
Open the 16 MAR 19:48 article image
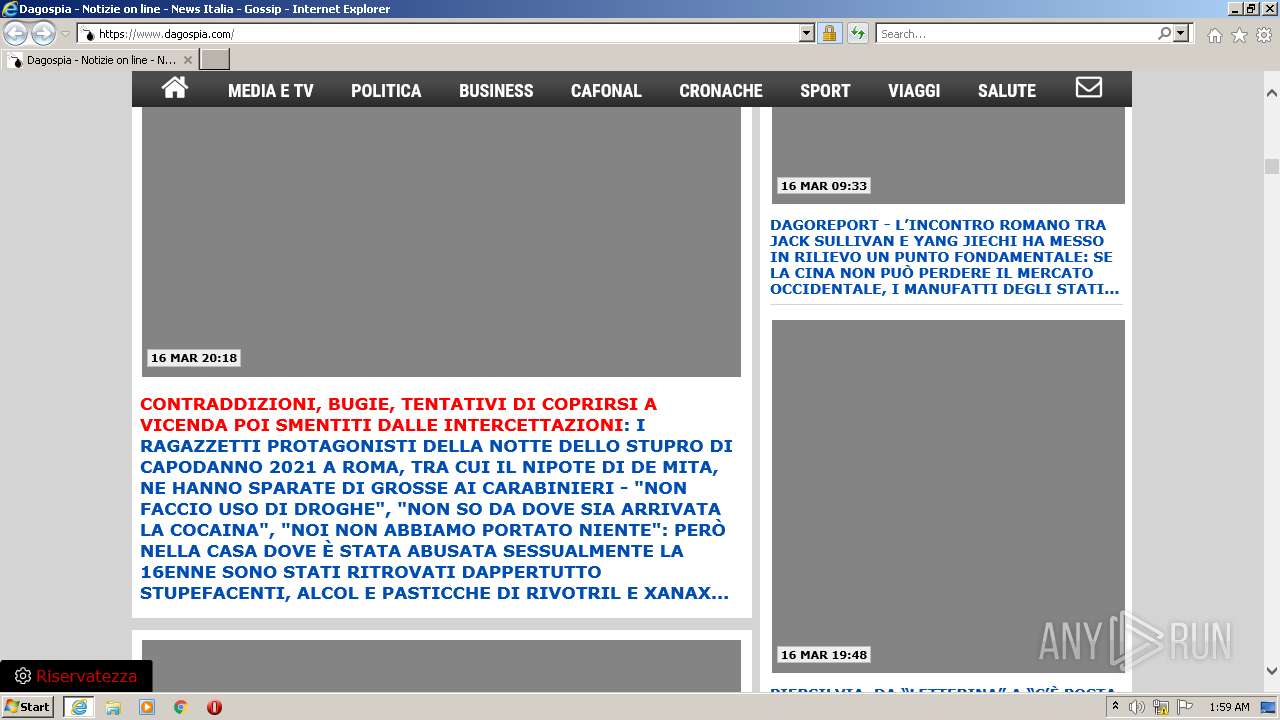(x=948, y=496)
